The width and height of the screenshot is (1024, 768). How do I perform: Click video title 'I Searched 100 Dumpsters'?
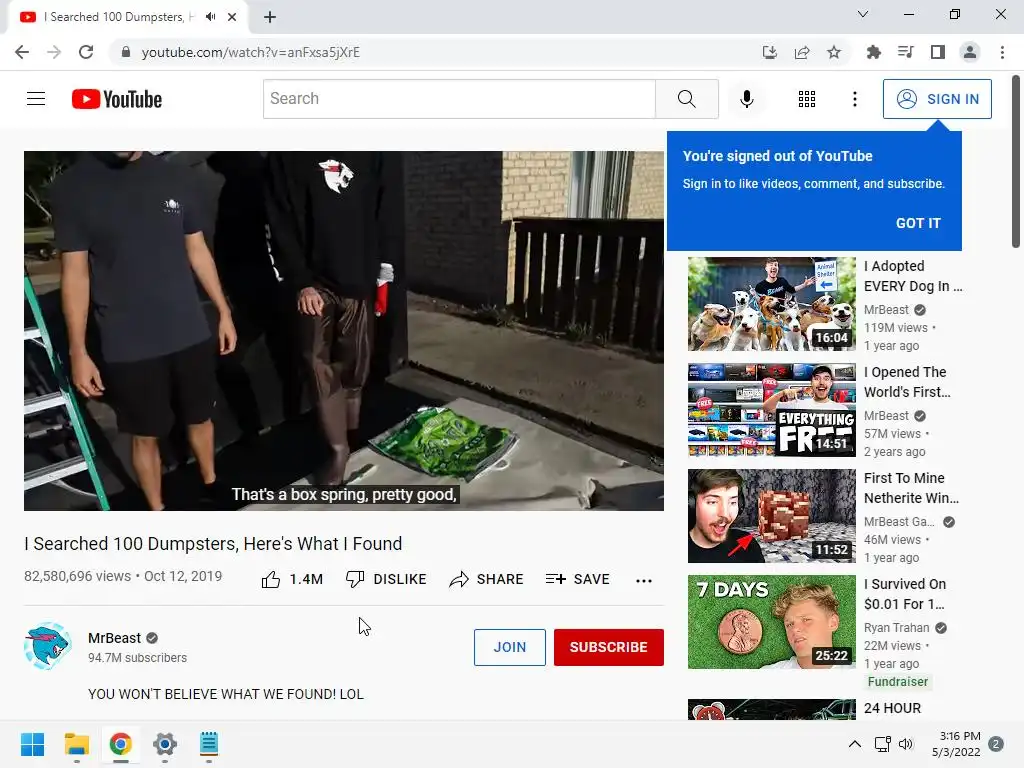click(x=213, y=544)
